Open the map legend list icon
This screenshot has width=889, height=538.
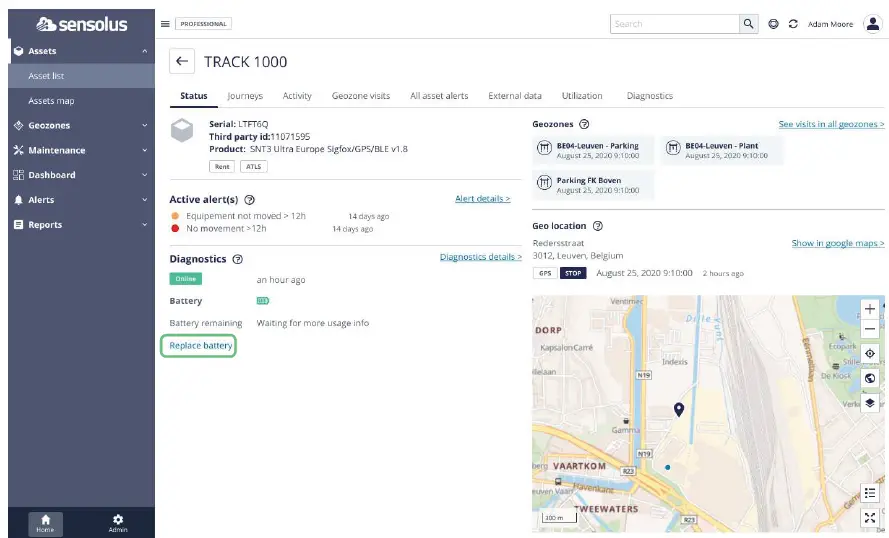tap(870, 493)
